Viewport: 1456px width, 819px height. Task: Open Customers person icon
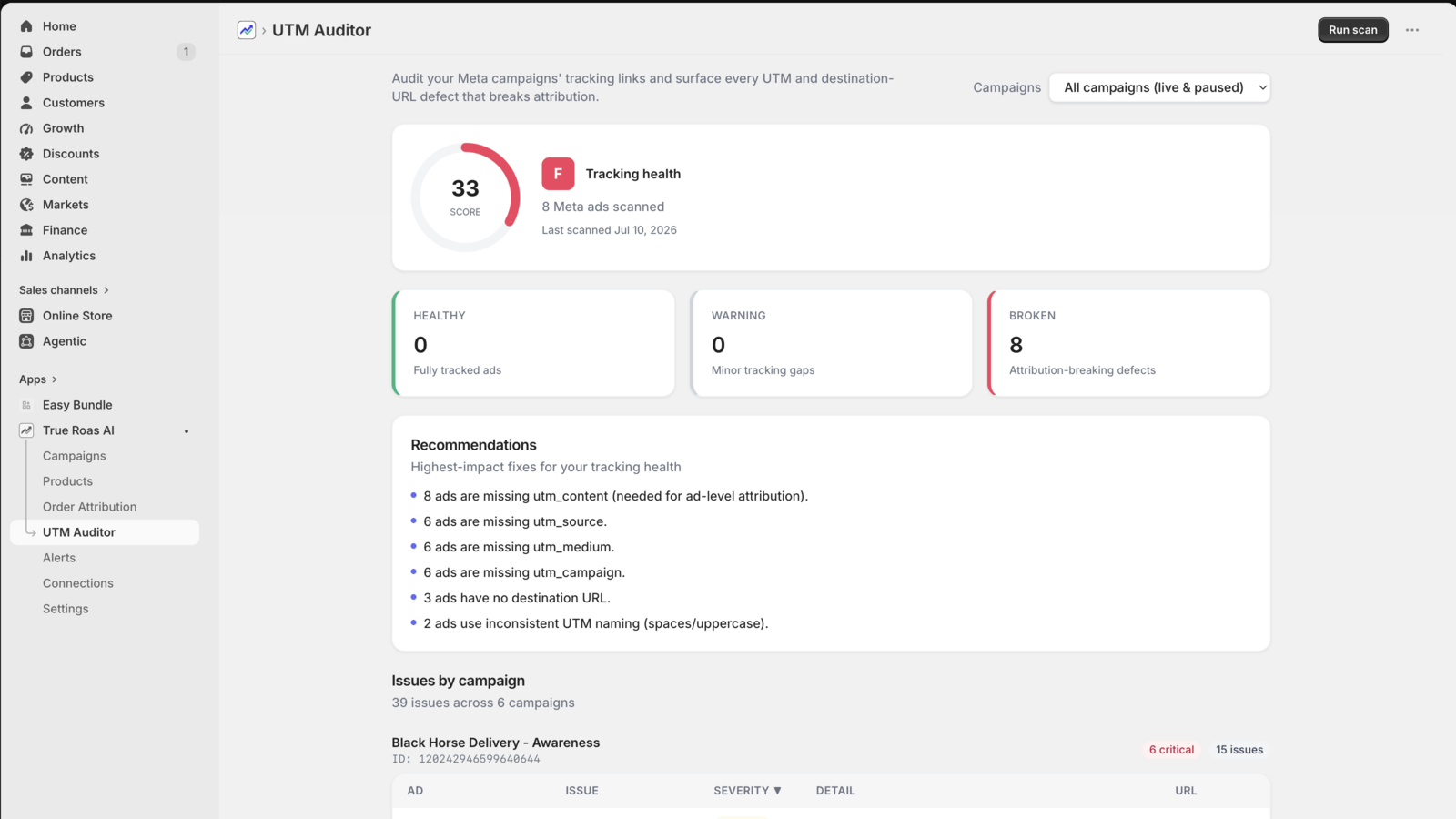pos(26,103)
